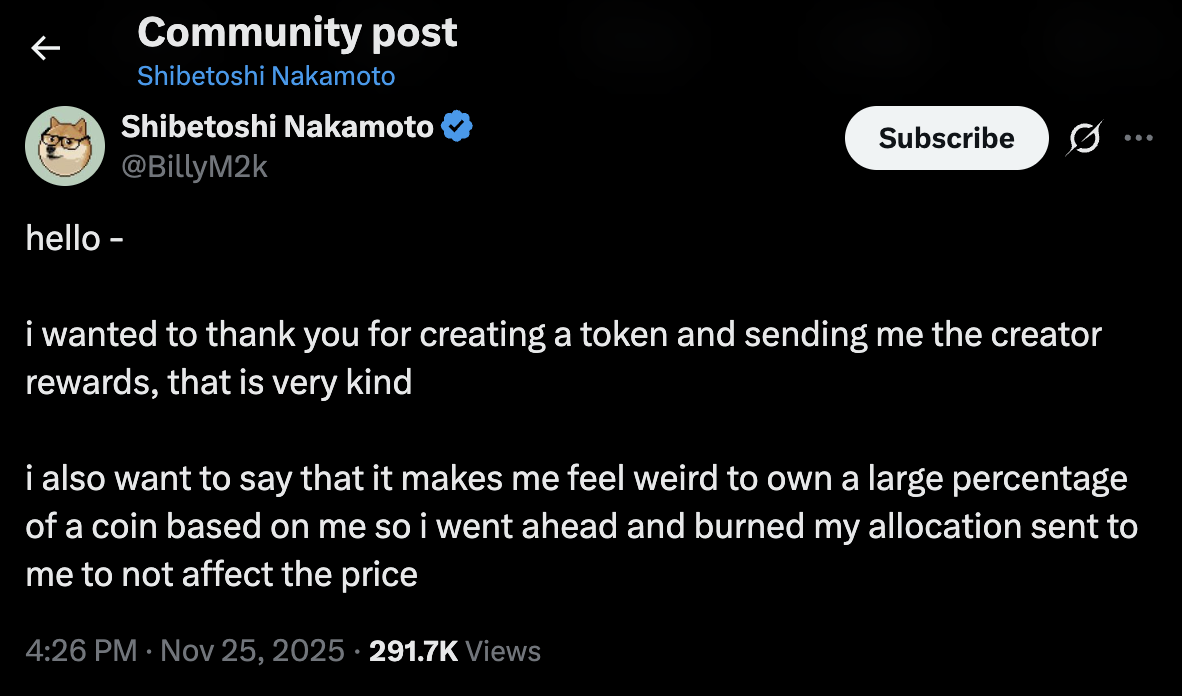Click the blue verified badge
1182x696 pixels.
coord(458,126)
